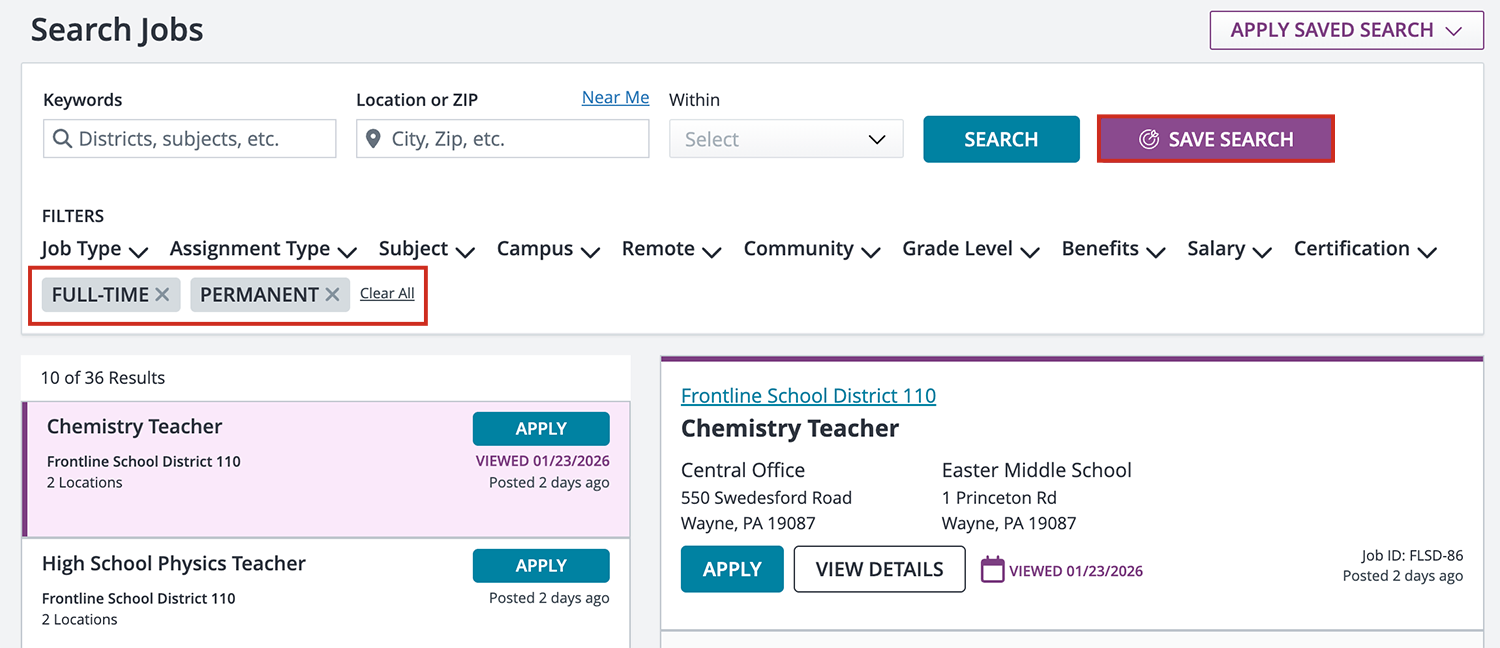Click the magnifier icon in Keywords field
Viewport: 1500px width, 648px height.
pyautogui.click(x=62, y=139)
